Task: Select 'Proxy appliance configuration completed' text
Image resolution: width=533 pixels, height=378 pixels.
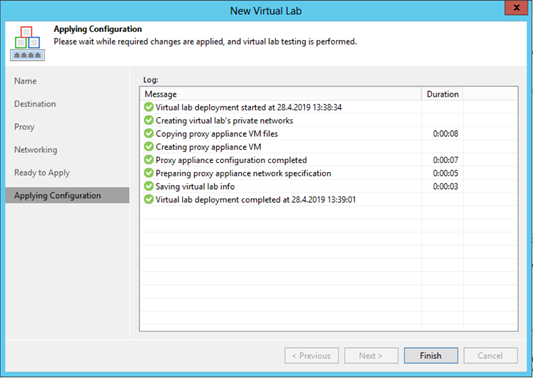Action: click(x=231, y=160)
